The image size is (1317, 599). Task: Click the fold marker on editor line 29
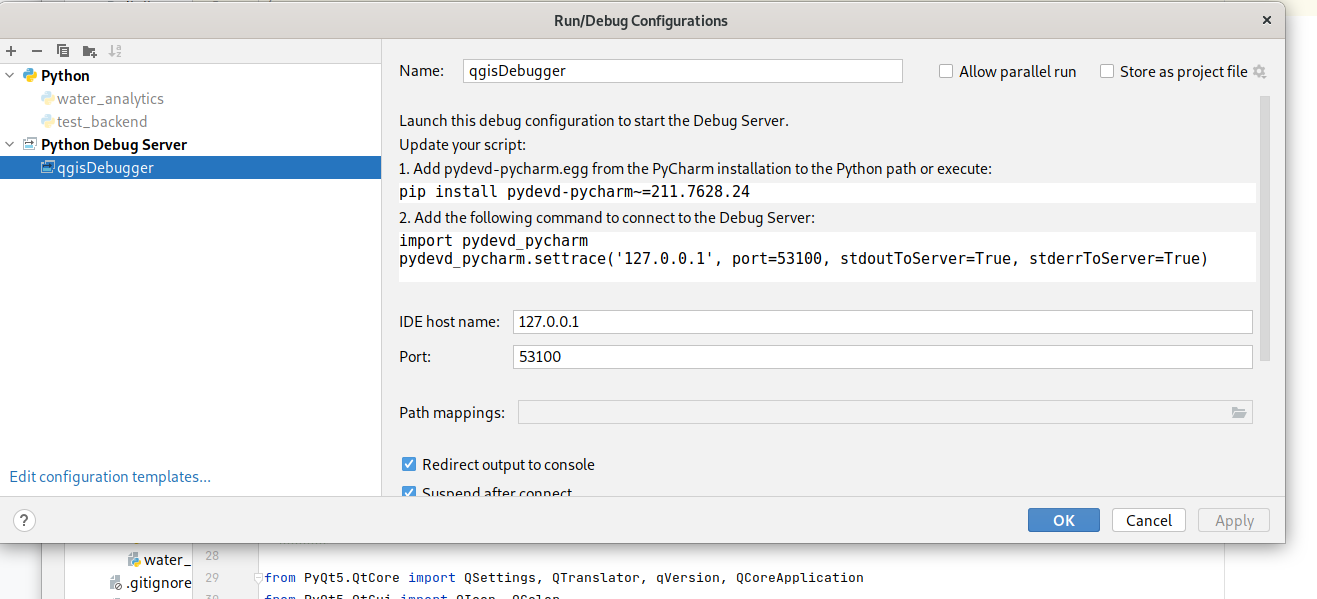(x=258, y=578)
